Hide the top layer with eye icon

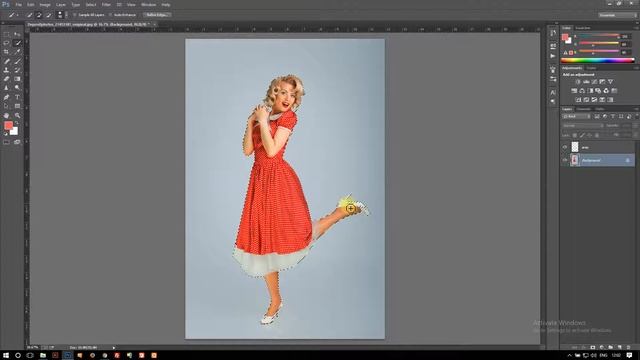click(565, 147)
